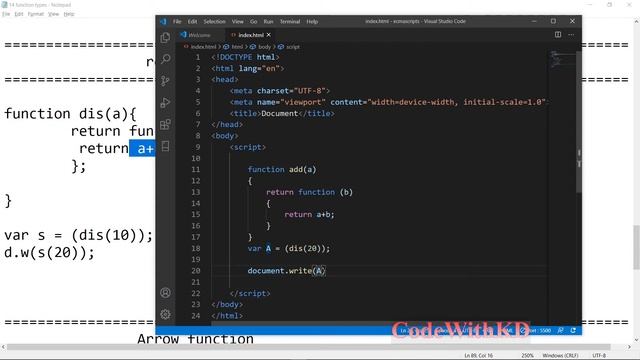Open the Terminal menu
The width and height of the screenshot is (640, 360).
tap(290, 21)
